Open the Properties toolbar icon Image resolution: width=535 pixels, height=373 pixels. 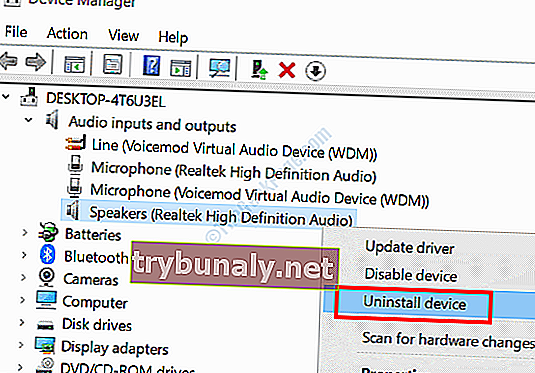[x=113, y=64]
